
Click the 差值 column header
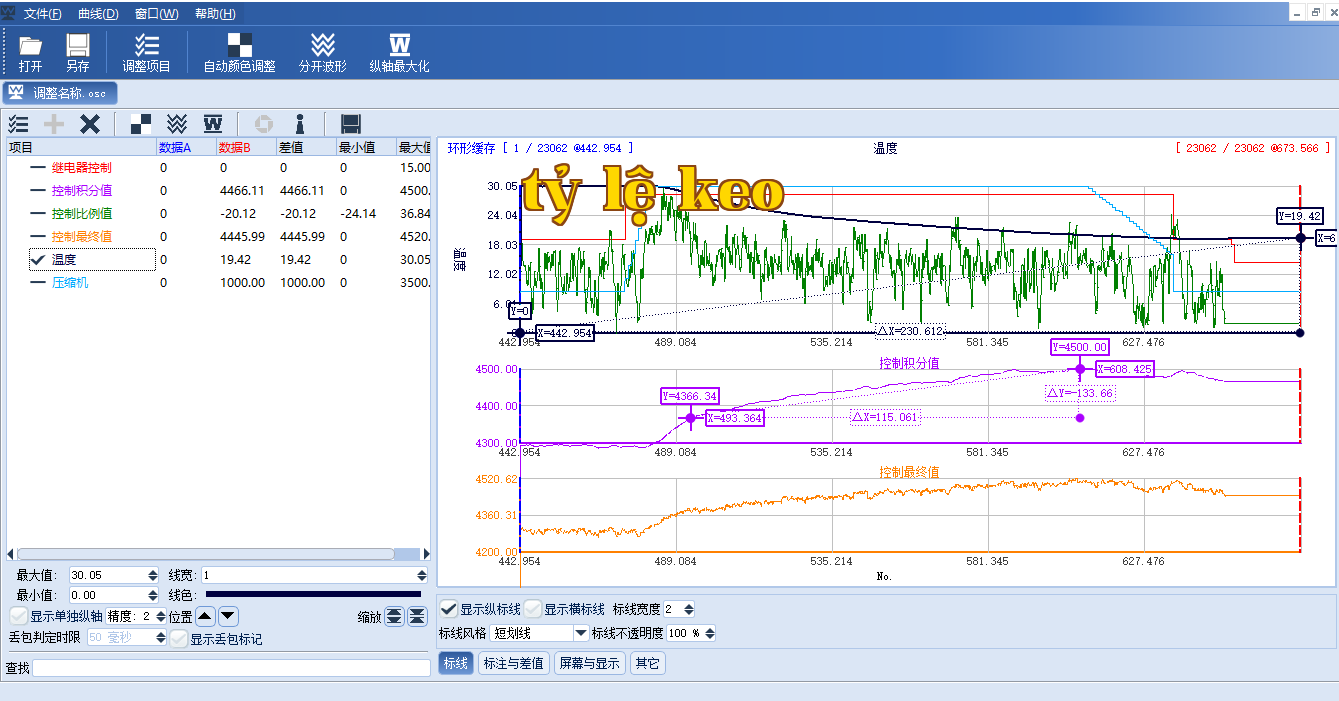307,147
